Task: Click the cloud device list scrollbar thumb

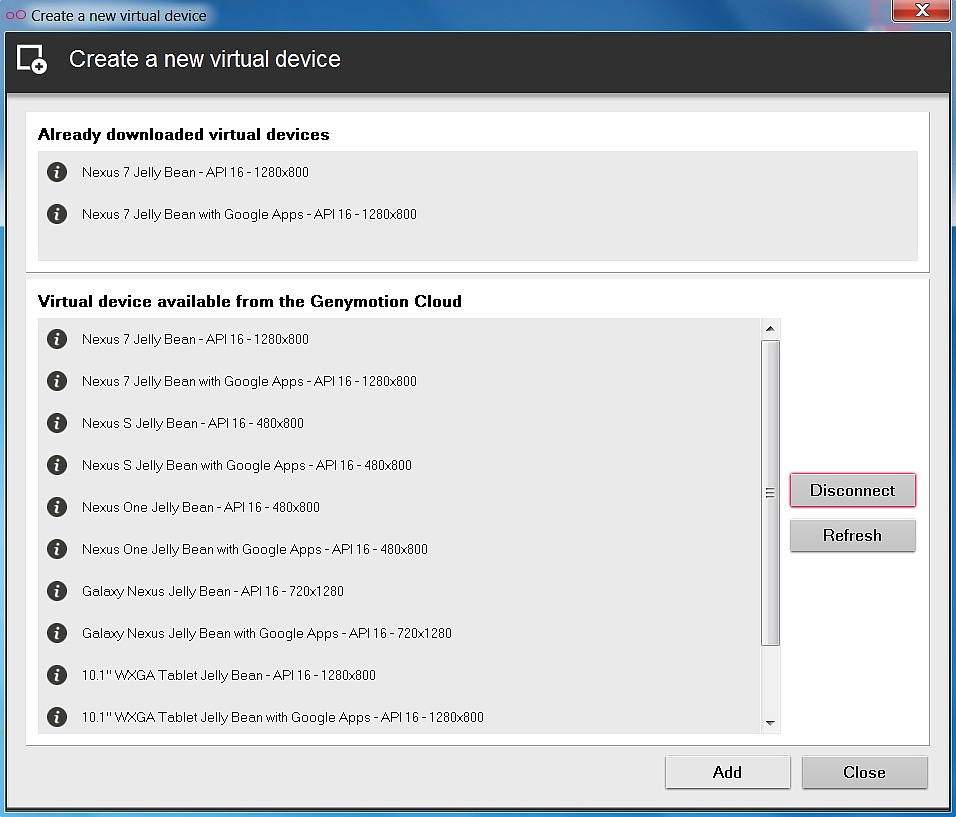Action: [x=770, y=492]
